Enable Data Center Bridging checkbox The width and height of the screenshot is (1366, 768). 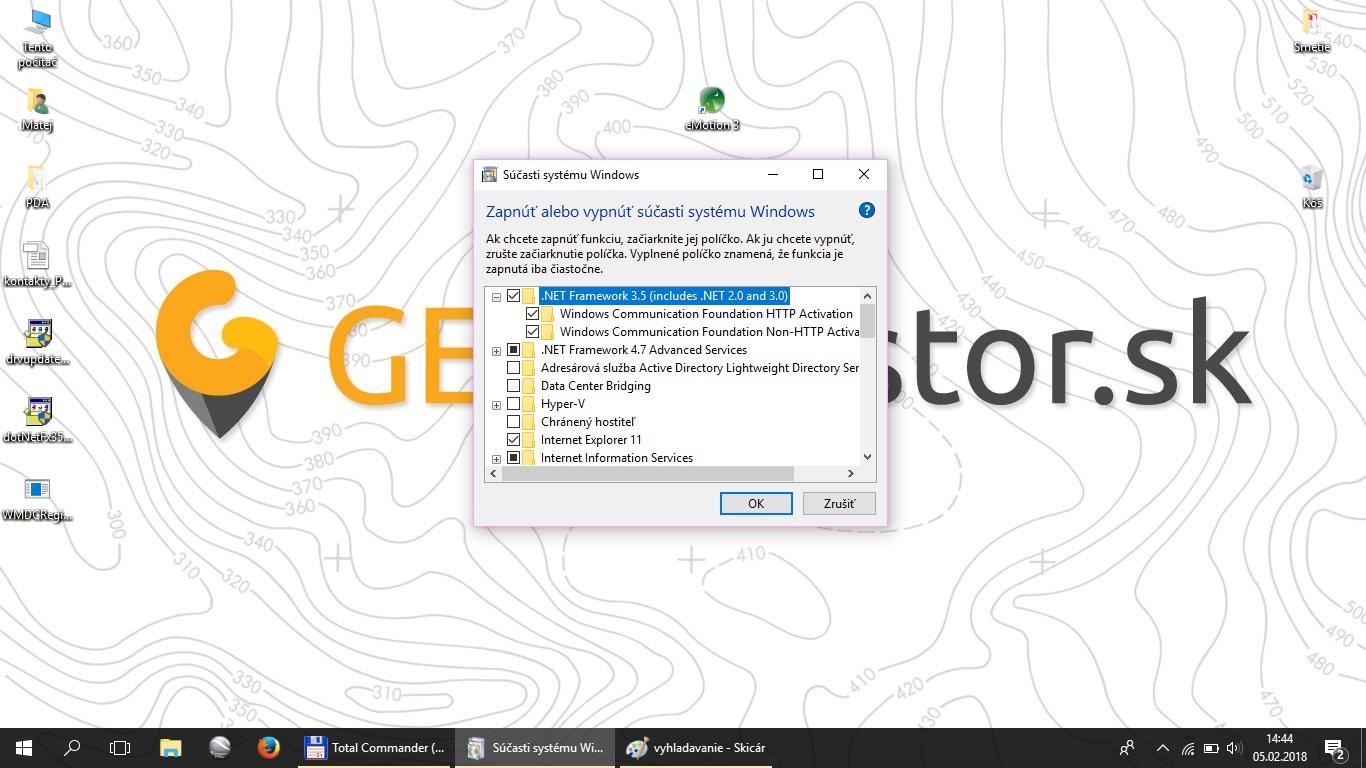[514, 386]
